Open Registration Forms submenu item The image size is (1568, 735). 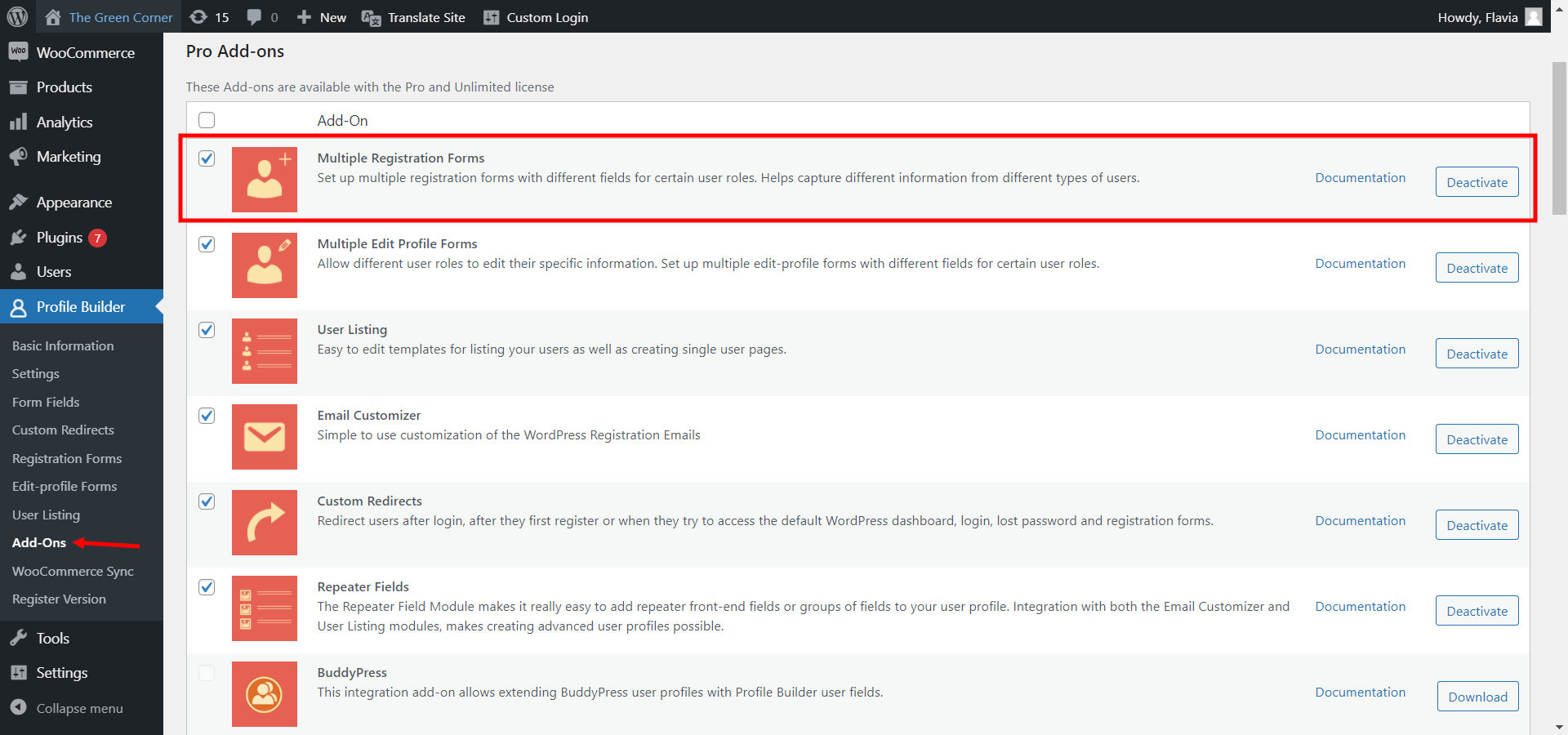coord(67,458)
